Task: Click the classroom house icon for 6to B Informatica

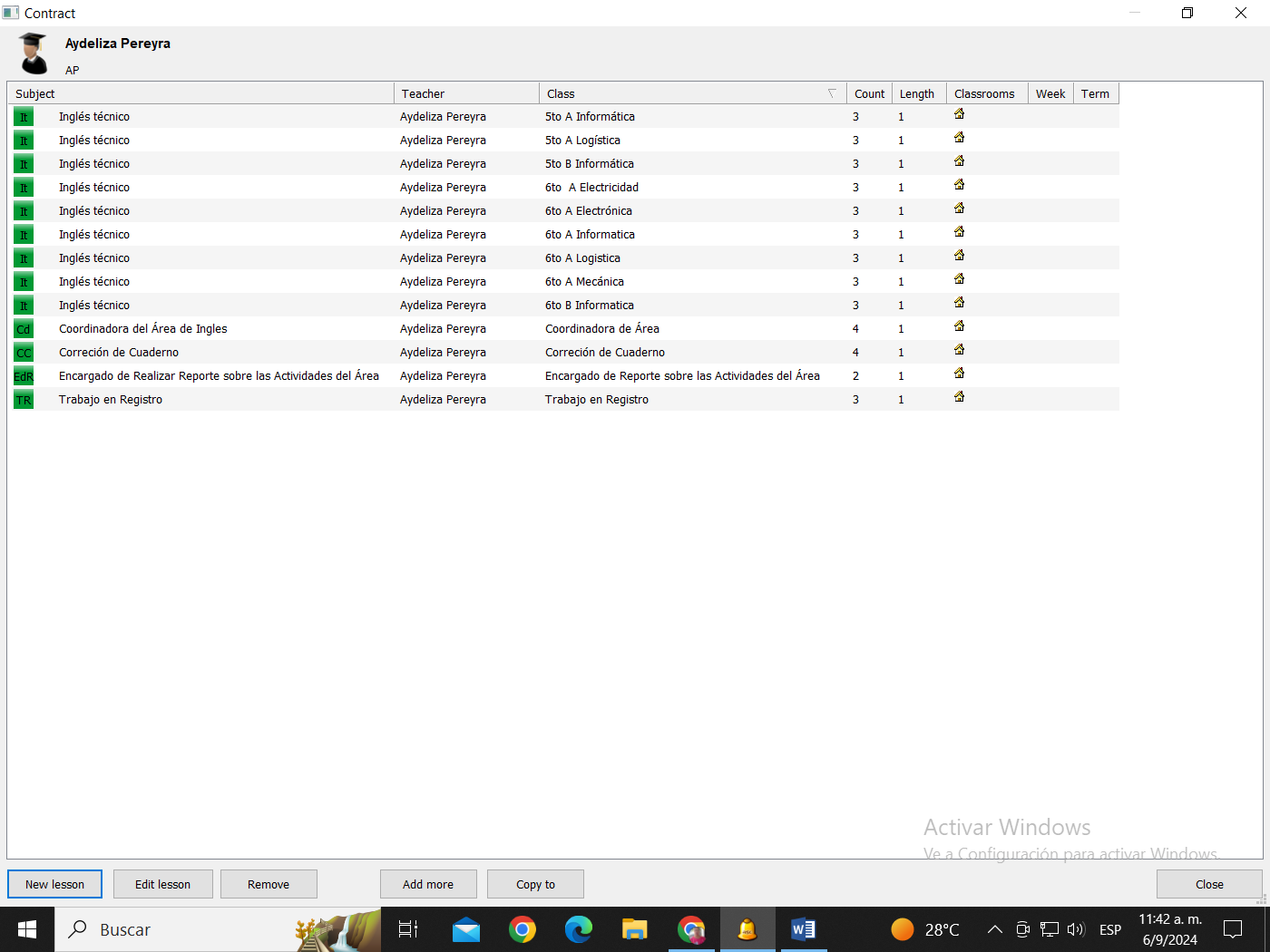Action: [x=959, y=303]
